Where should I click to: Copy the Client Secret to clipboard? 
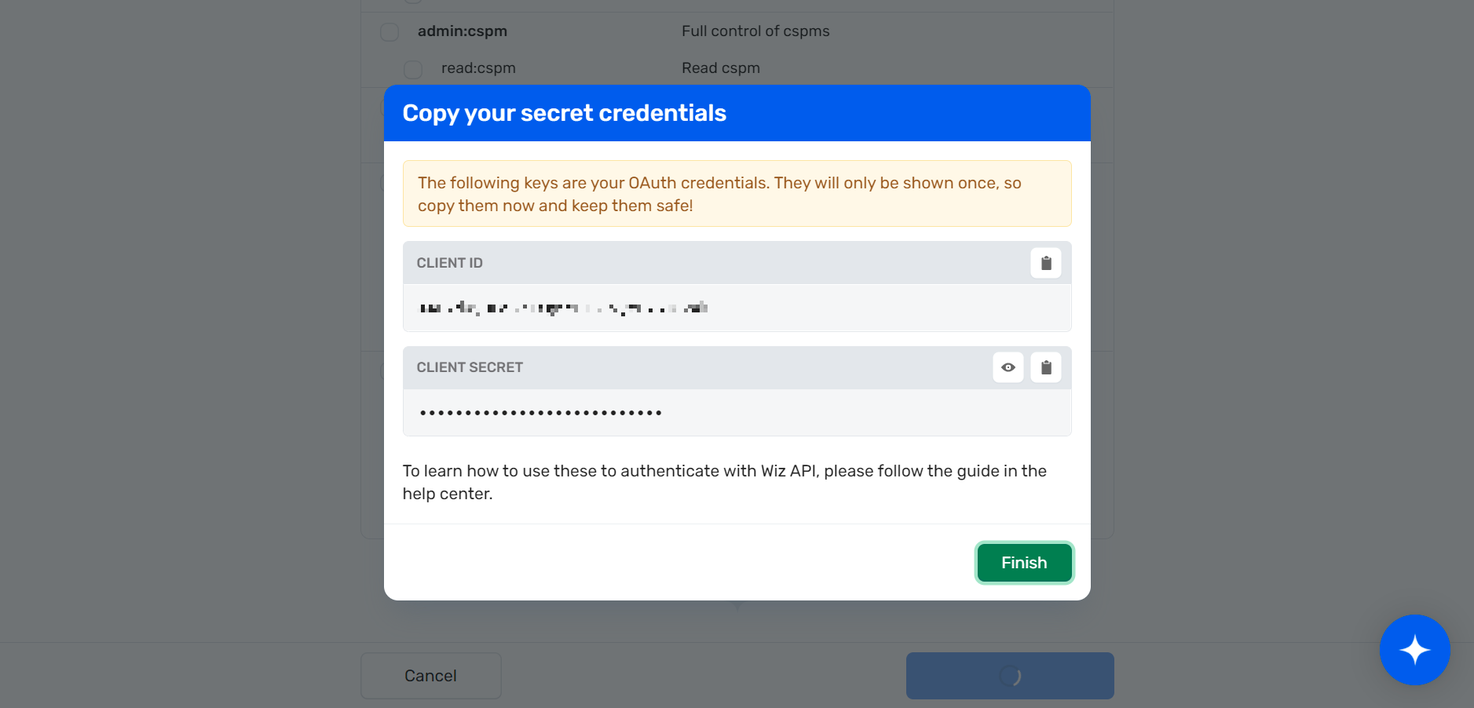1046,367
